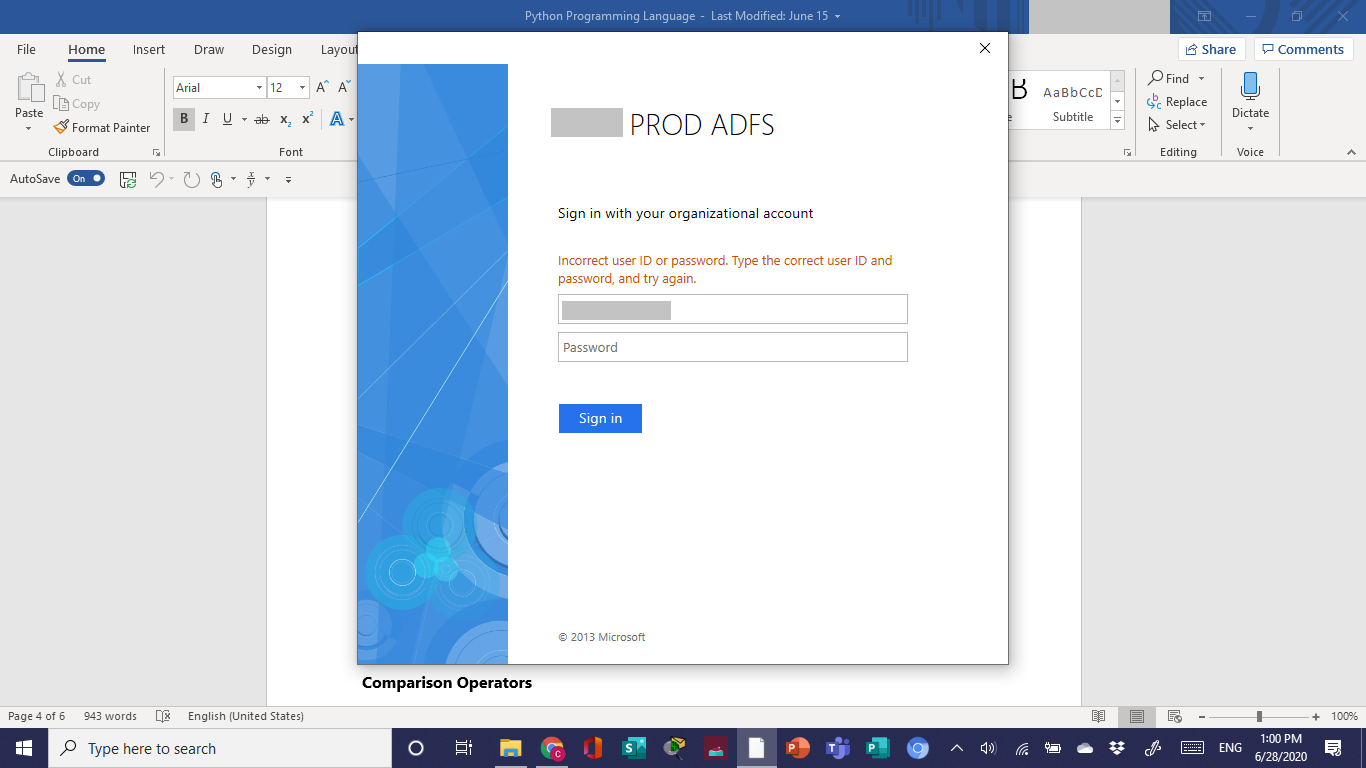Screen dimensions: 1366x768
Task: Click the Redo arrow in Quick Access Toolbar
Action: click(191, 180)
